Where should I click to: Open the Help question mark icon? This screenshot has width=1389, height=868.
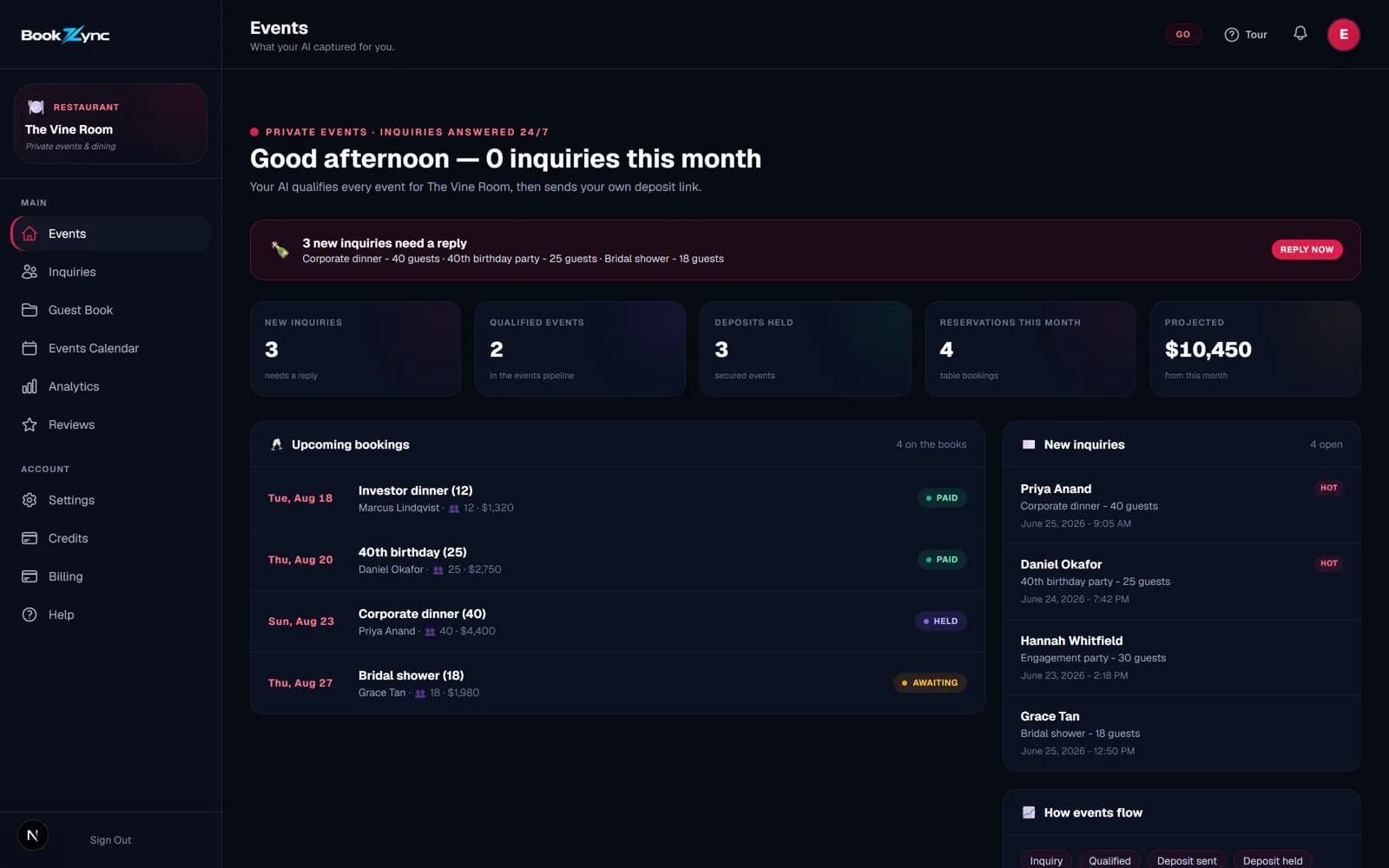click(x=30, y=615)
